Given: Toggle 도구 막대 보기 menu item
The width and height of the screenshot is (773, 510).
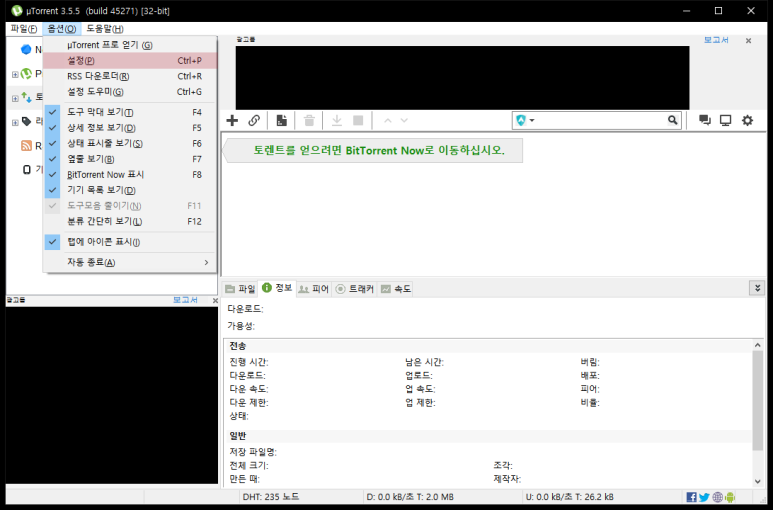Looking at the screenshot, I should (x=130, y=112).
